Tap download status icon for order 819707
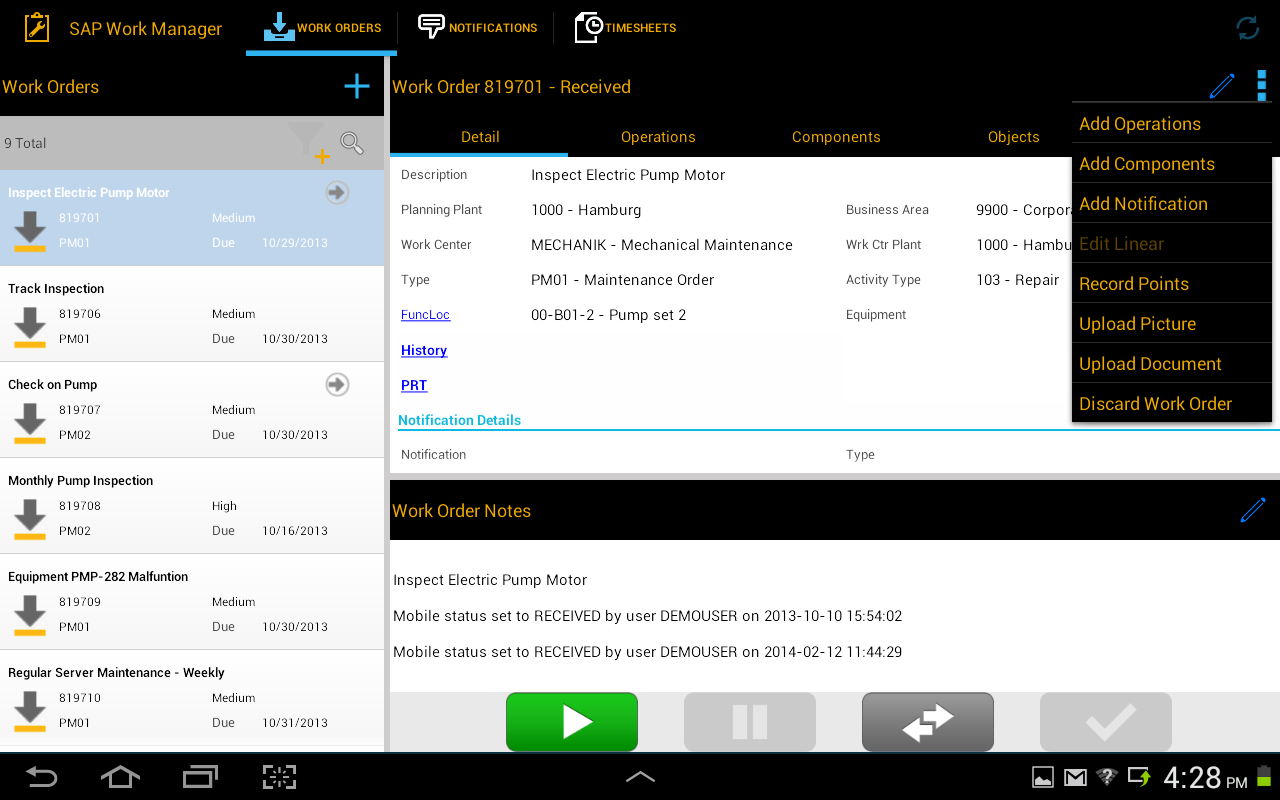 pyautogui.click(x=30, y=423)
